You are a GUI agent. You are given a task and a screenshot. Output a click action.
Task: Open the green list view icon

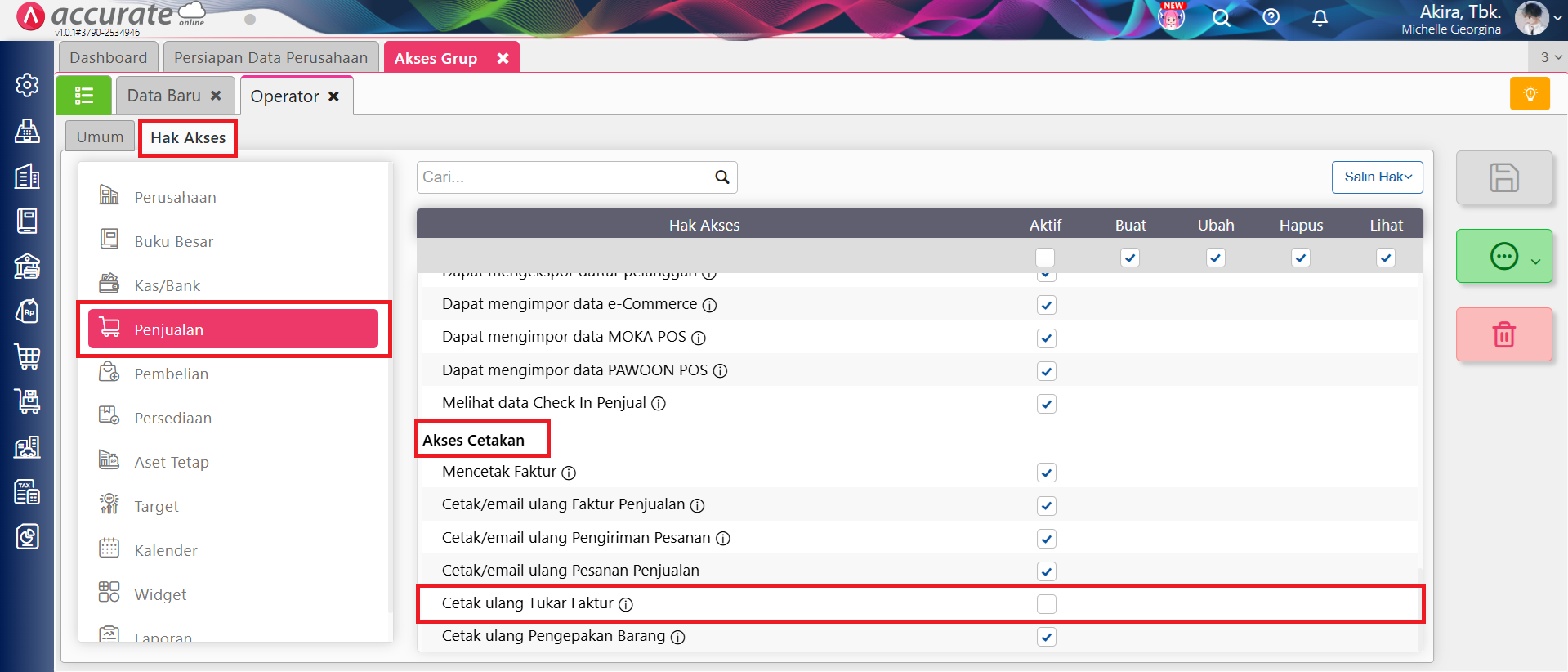(x=84, y=96)
